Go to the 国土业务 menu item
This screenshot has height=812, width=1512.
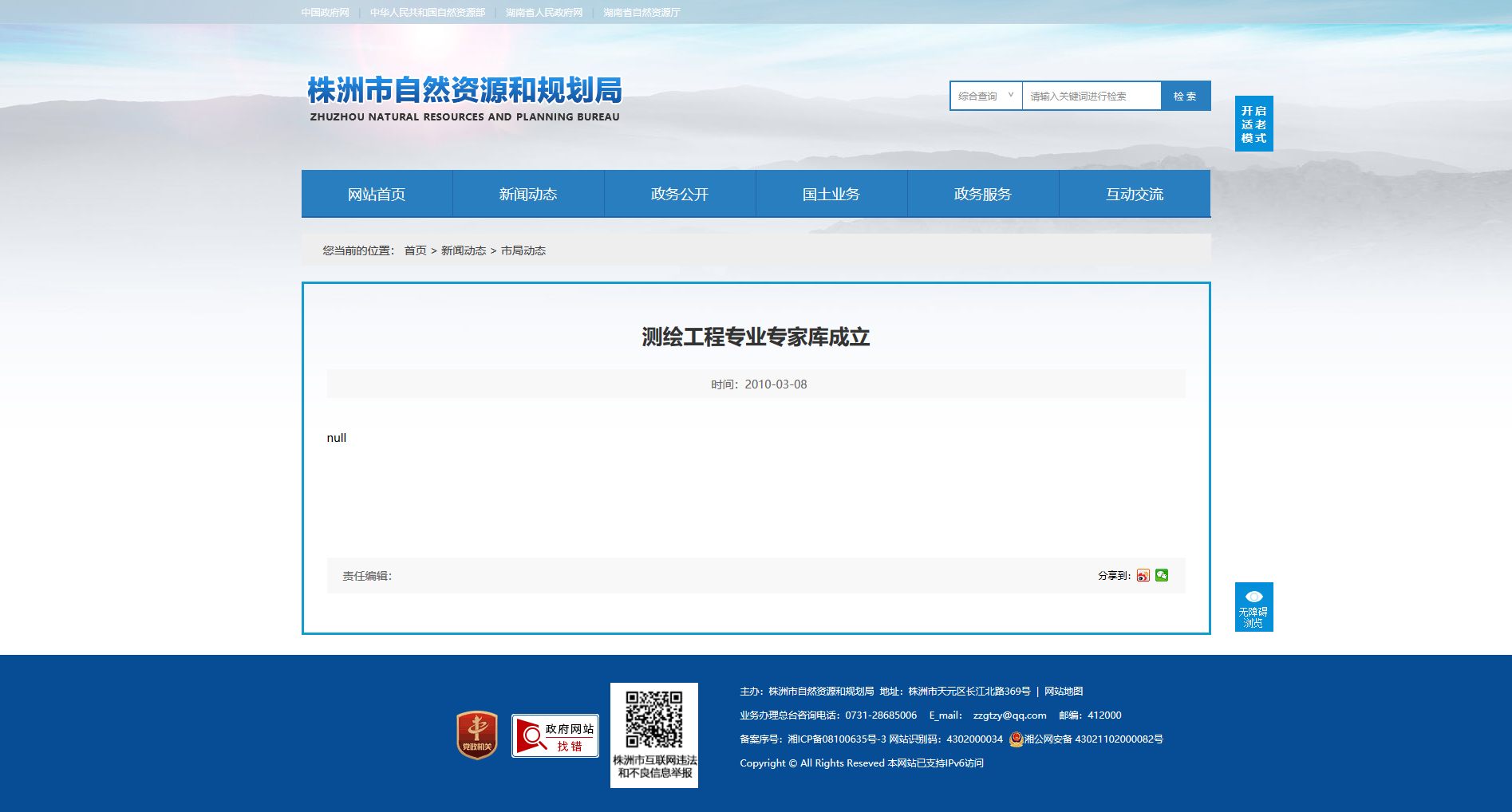[831, 194]
